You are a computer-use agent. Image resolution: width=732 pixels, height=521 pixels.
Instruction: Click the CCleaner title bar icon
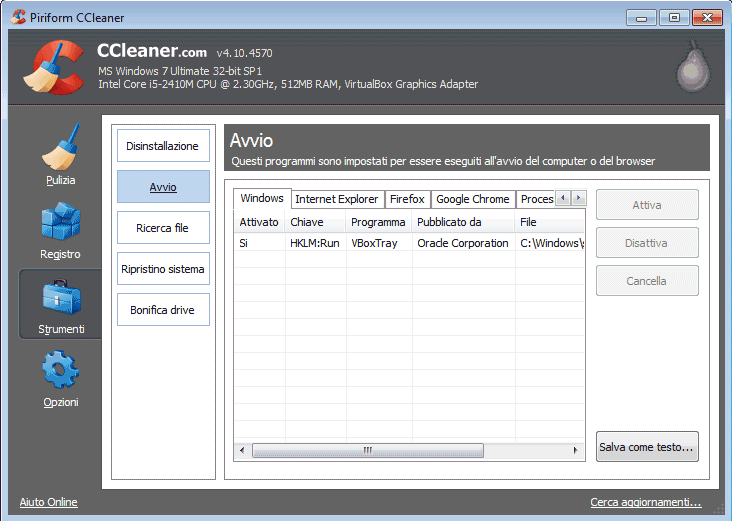click(x=19, y=17)
